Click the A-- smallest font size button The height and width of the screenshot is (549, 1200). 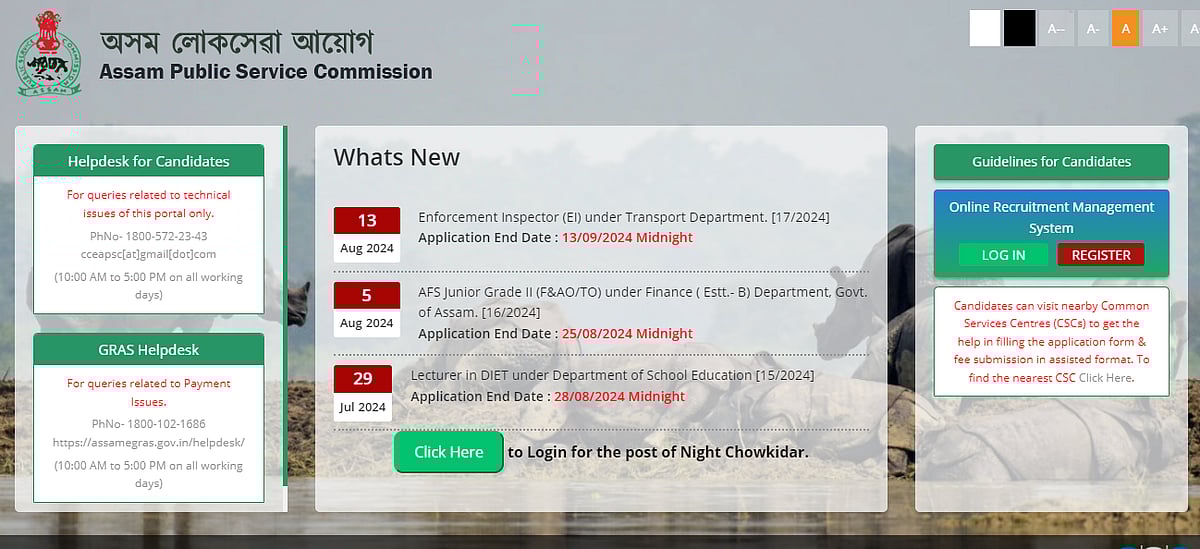[1056, 29]
